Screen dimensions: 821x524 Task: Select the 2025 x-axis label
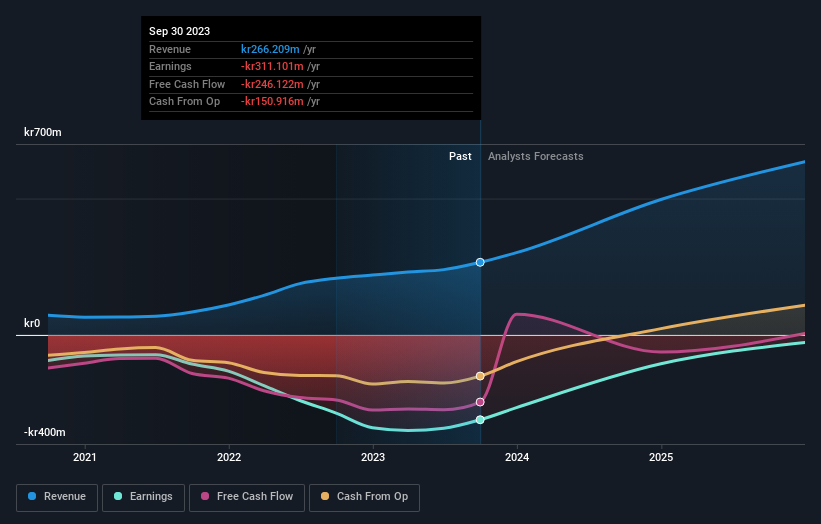click(661, 457)
